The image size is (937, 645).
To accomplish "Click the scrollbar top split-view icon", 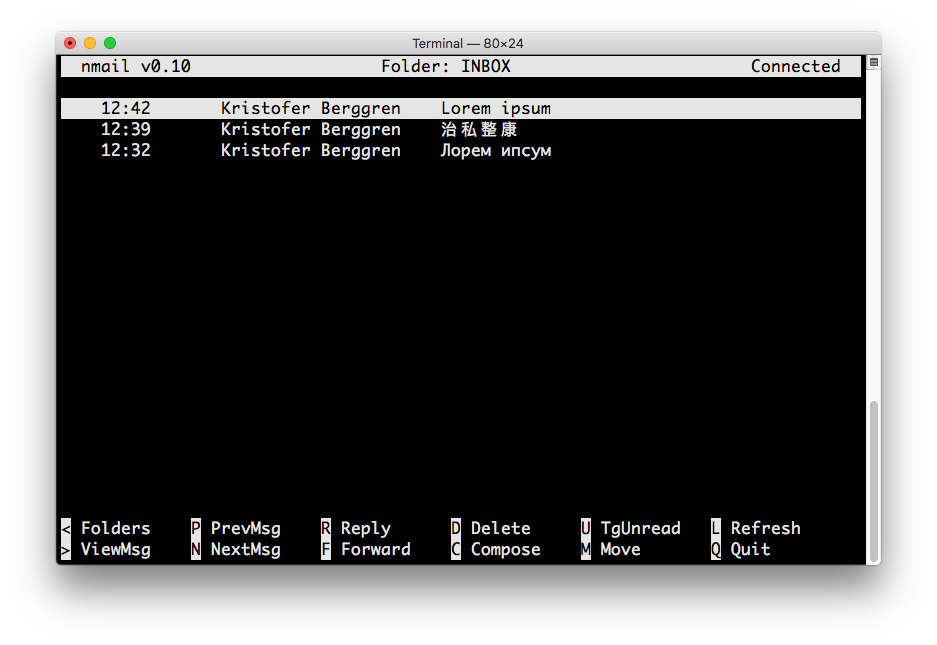I will (874, 62).
